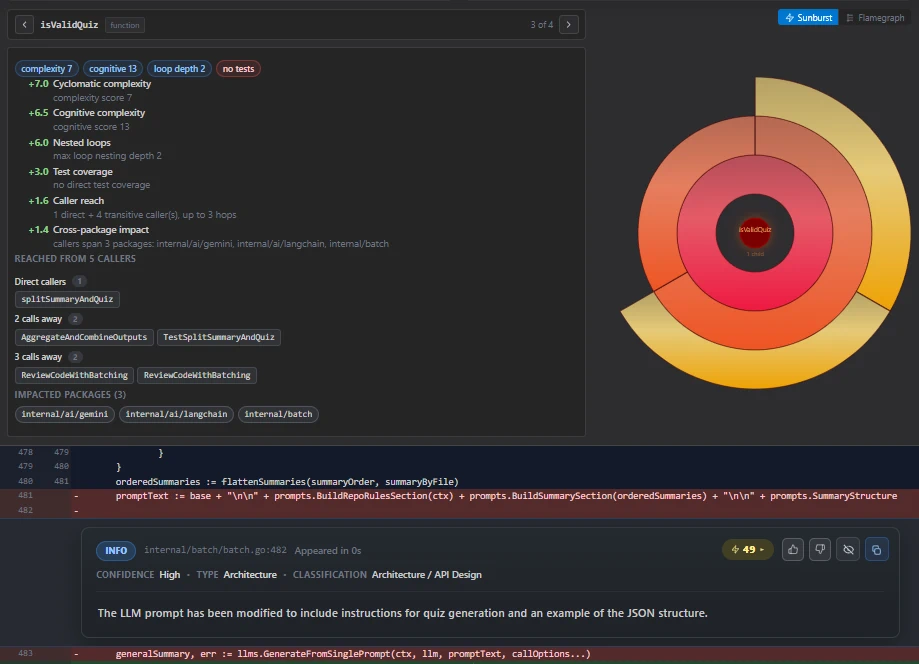Click the 'IMPACTED PACKAGES (3)' heading
919x664 pixels.
(70, 394)
